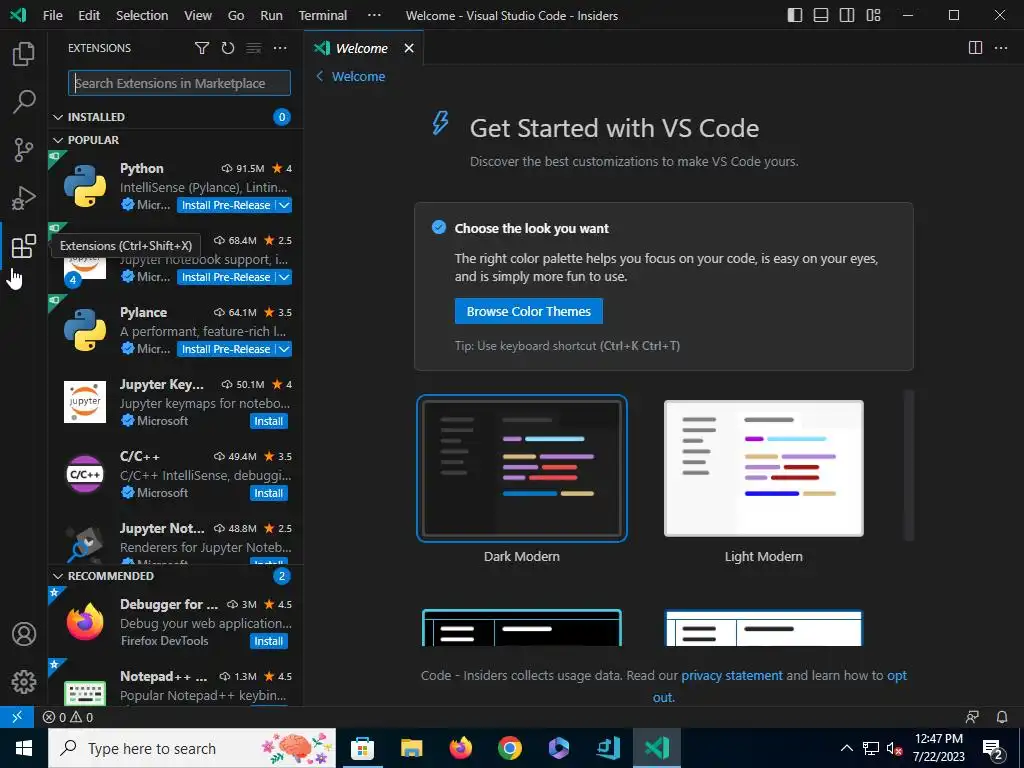Open the Explorer view in activity bar
This screenshot has width=1024, height=768.
24,54
